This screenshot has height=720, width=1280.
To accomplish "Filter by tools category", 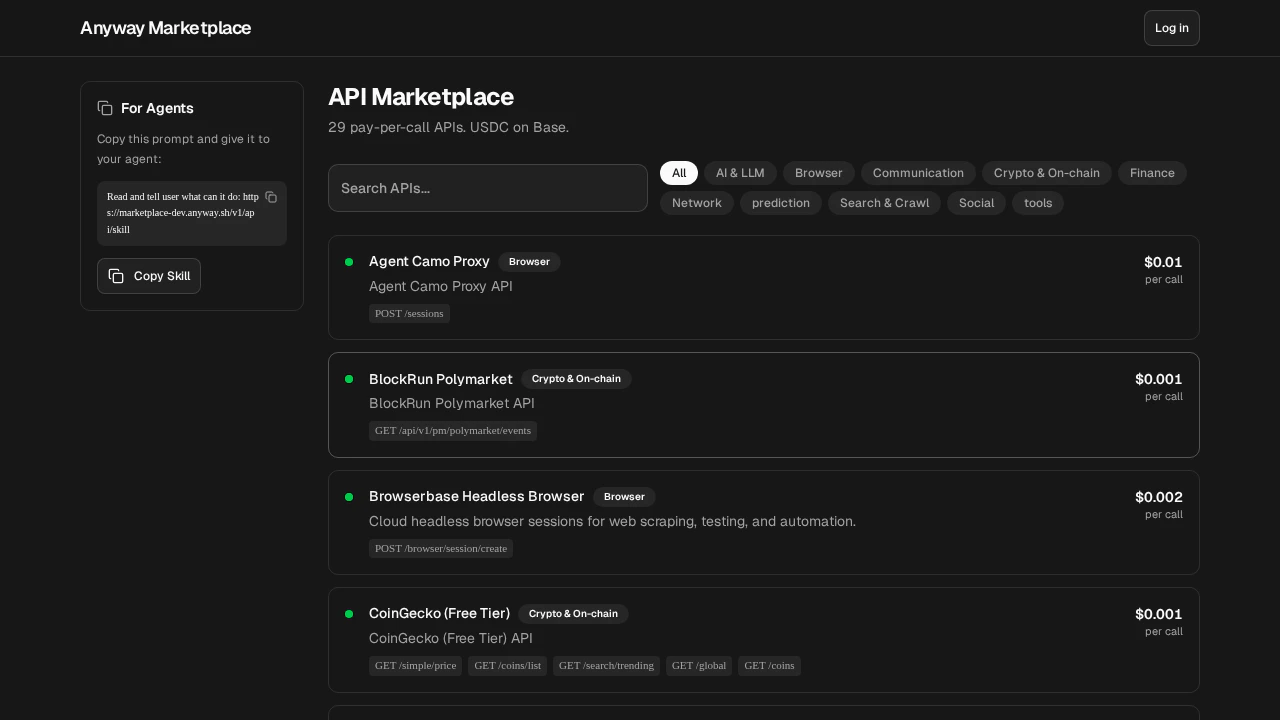I will tap(1038, 203).
